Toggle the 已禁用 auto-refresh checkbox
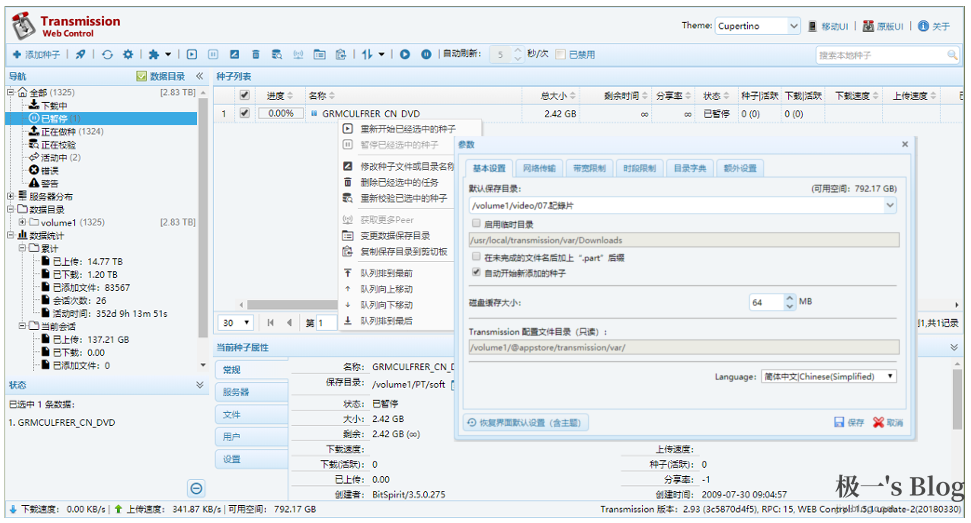Viewport: 971px width, 523px height. pos(560,54)
